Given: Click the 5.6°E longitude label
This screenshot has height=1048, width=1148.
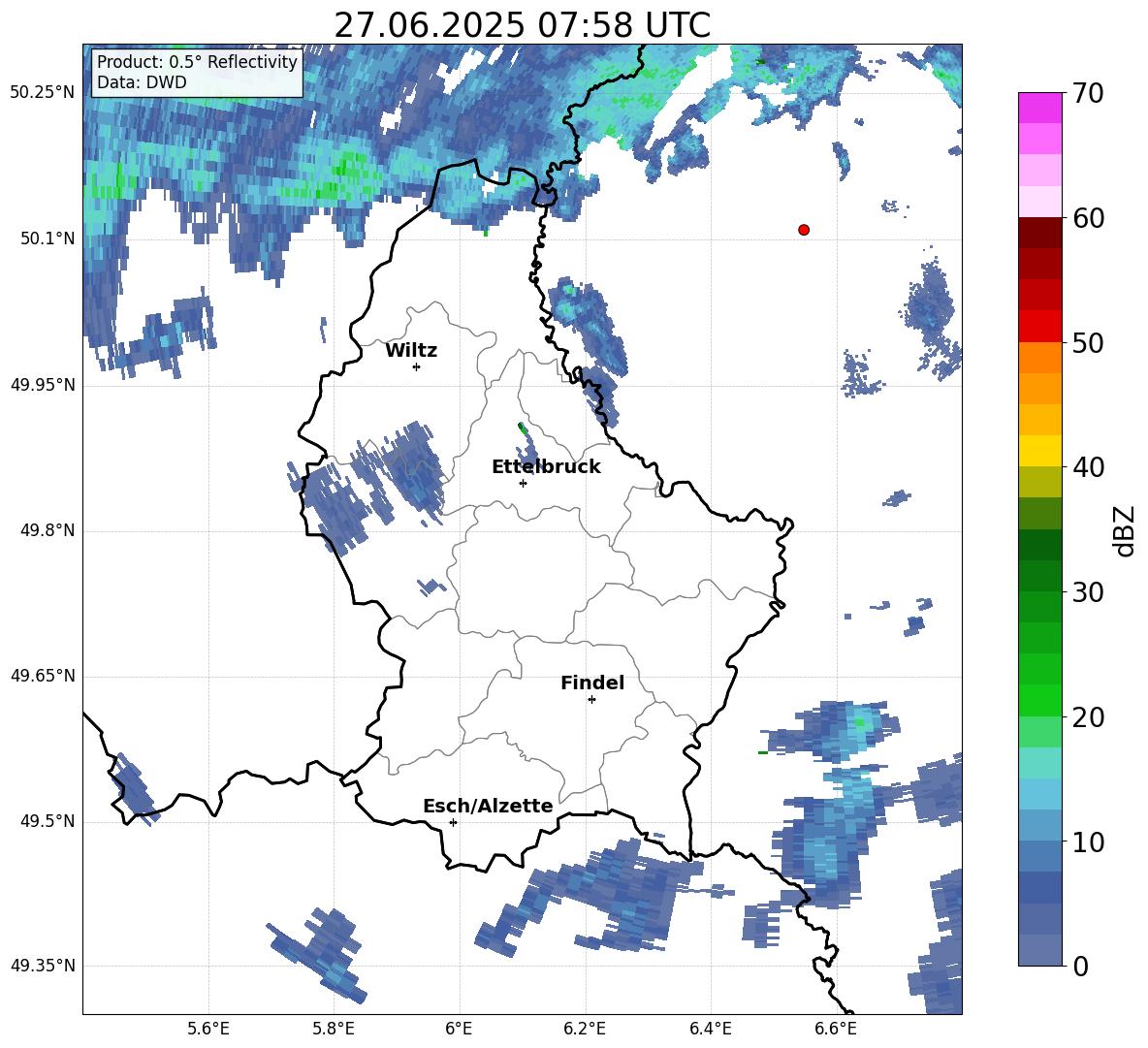Looking at the screenshot, I should point(208,1029).
